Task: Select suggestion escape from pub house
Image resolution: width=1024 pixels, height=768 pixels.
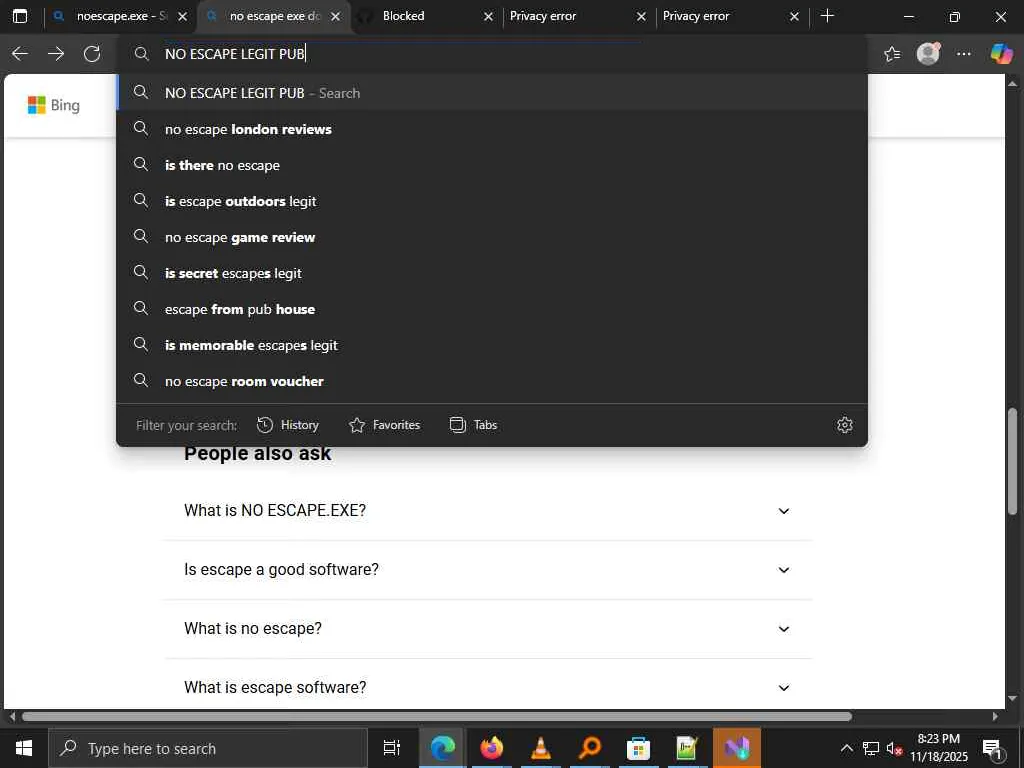Action: (x=492, y=308)
